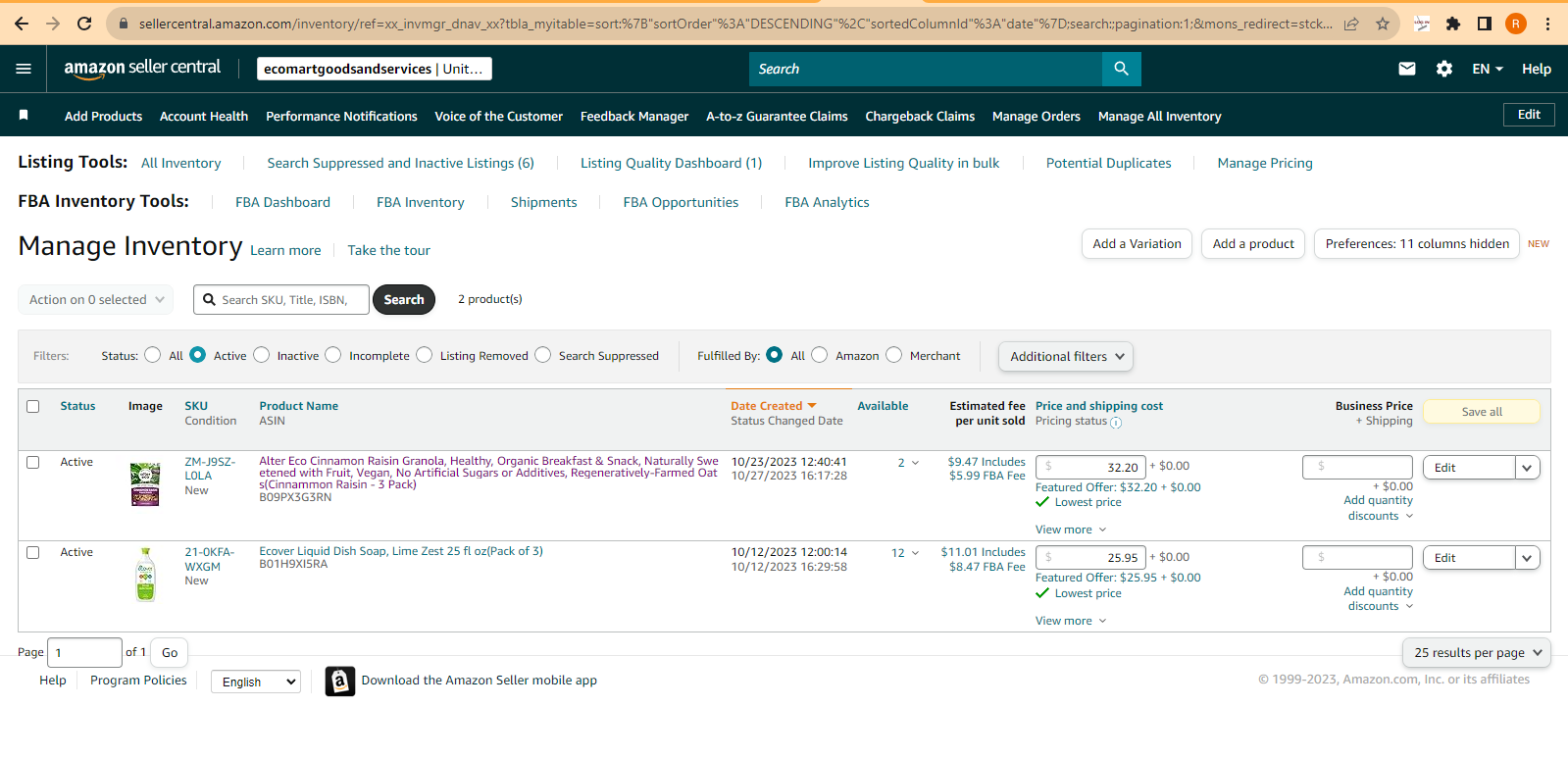This screenshot has width=1568, height=758.
Task: Bookmark this page with star icon
Action: click(x=1383, y=24)
